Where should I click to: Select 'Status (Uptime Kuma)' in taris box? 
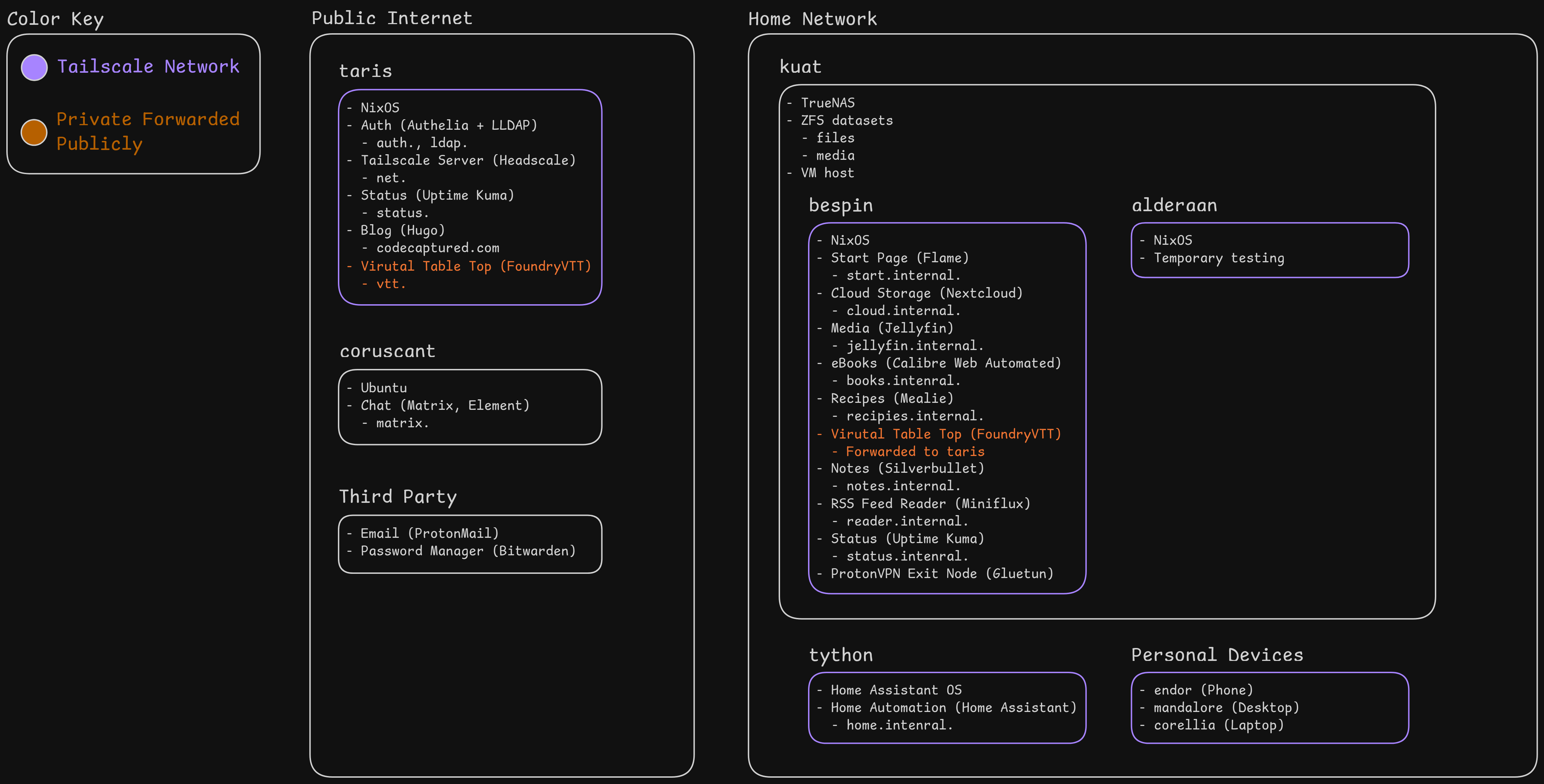pyautogui.click(x=438, y=195)
